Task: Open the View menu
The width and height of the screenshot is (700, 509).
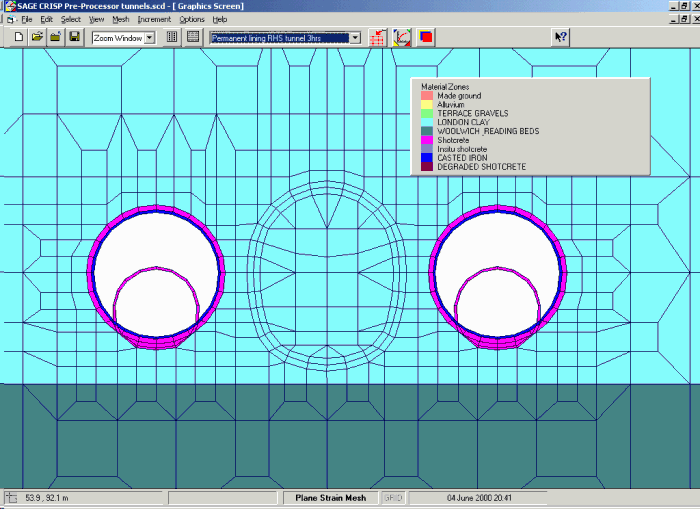Action: (x=96, y=20)
